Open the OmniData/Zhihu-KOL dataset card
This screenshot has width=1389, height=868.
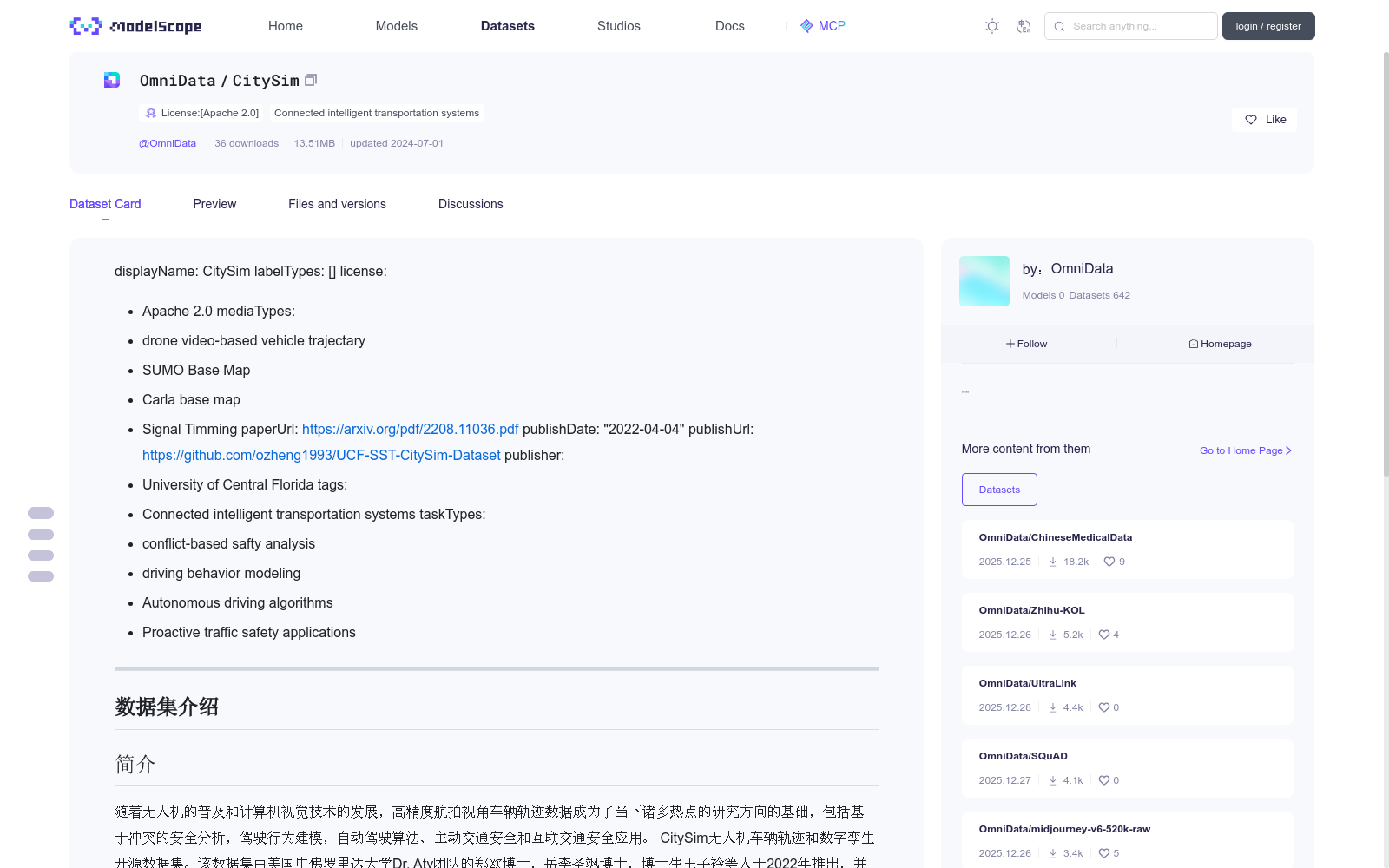[x=1128, y=622]
